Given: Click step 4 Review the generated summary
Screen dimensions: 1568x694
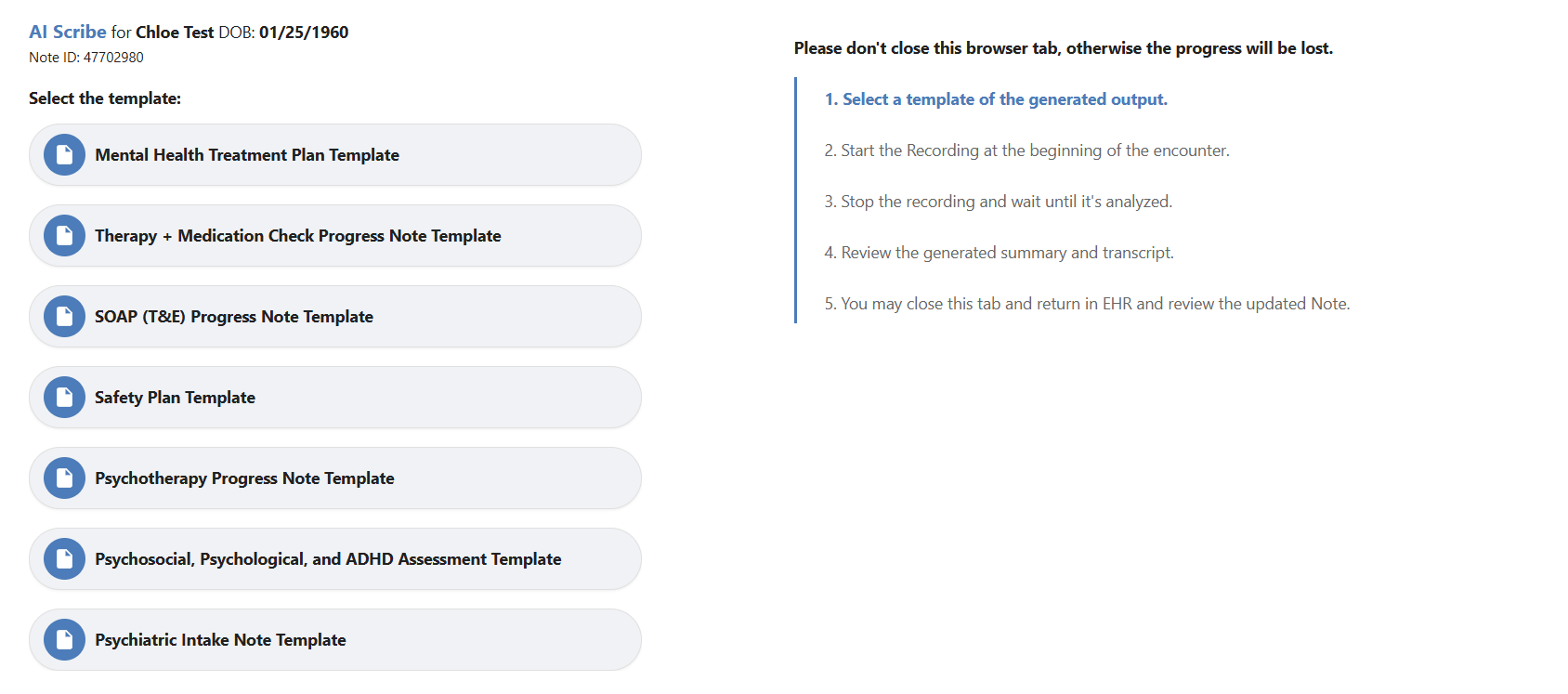Looking at the screenshot, I should pos(999,253).
